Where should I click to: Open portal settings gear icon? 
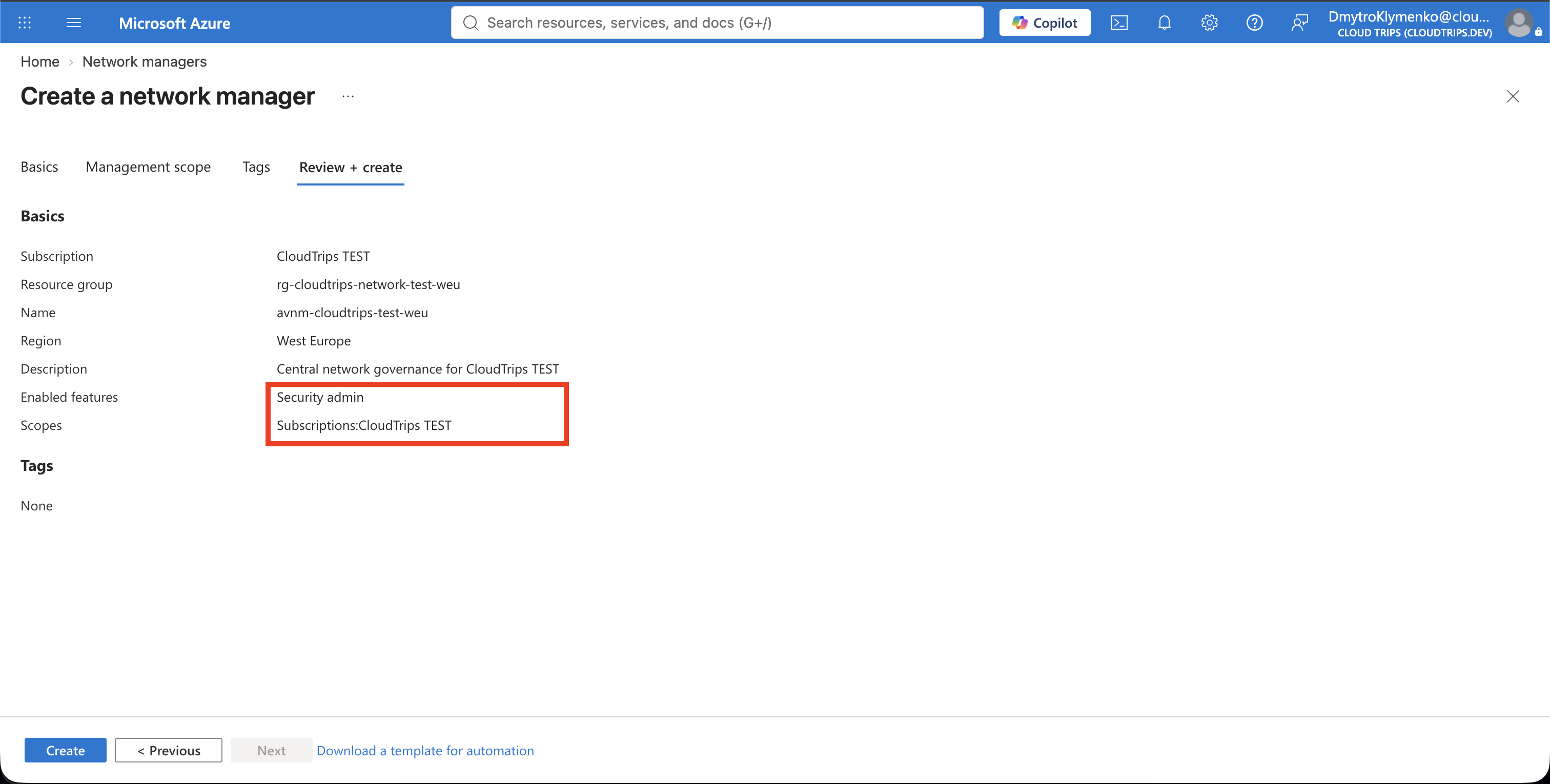pos(1210,23)
